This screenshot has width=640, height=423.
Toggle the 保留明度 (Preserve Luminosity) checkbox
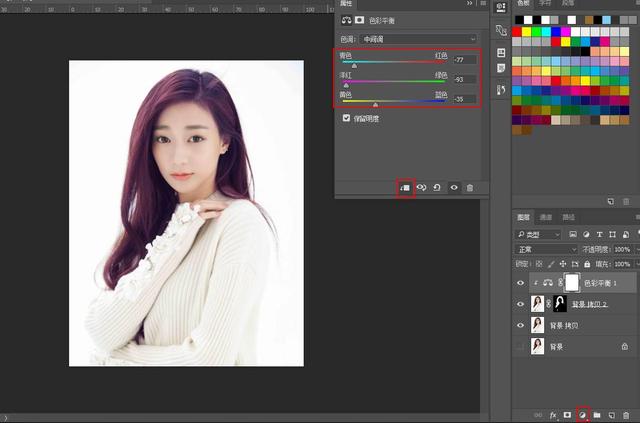coord(347,117)
